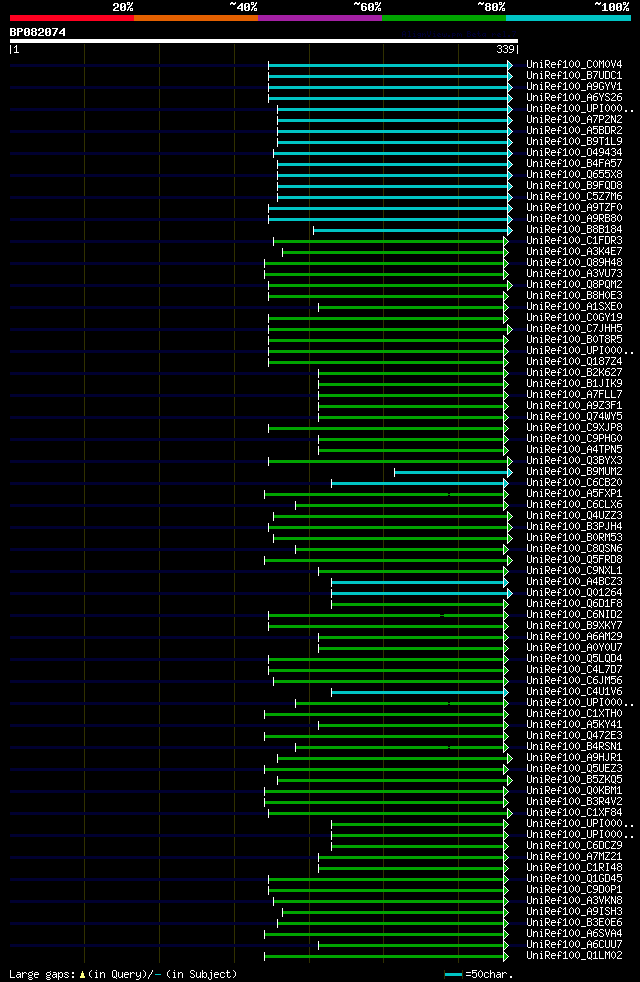Screen dimensions: 640x982
Task: Click the red 20% legend segment
Action: [x=72, y=18]
